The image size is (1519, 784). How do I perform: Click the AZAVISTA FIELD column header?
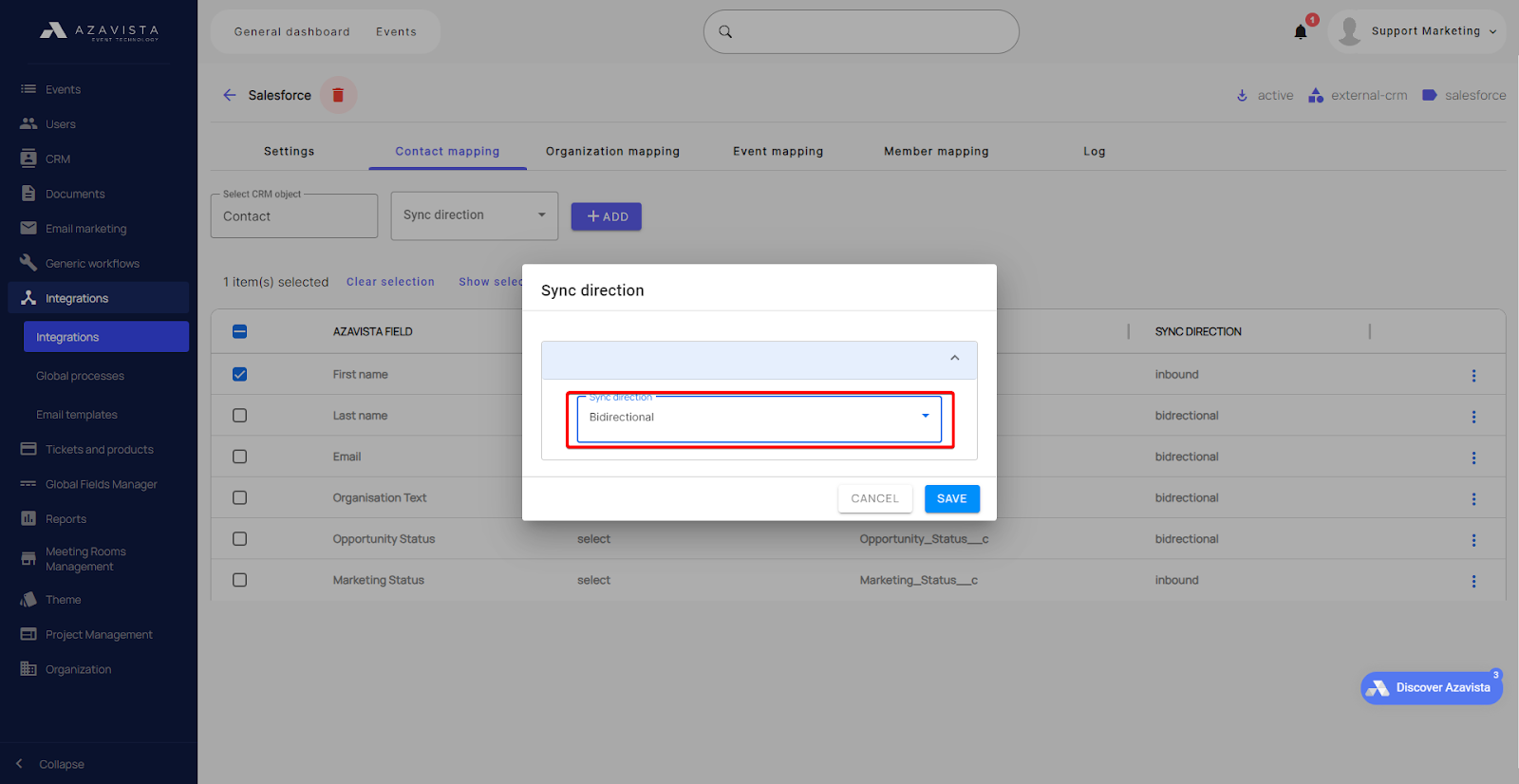(x=372, y=331)
